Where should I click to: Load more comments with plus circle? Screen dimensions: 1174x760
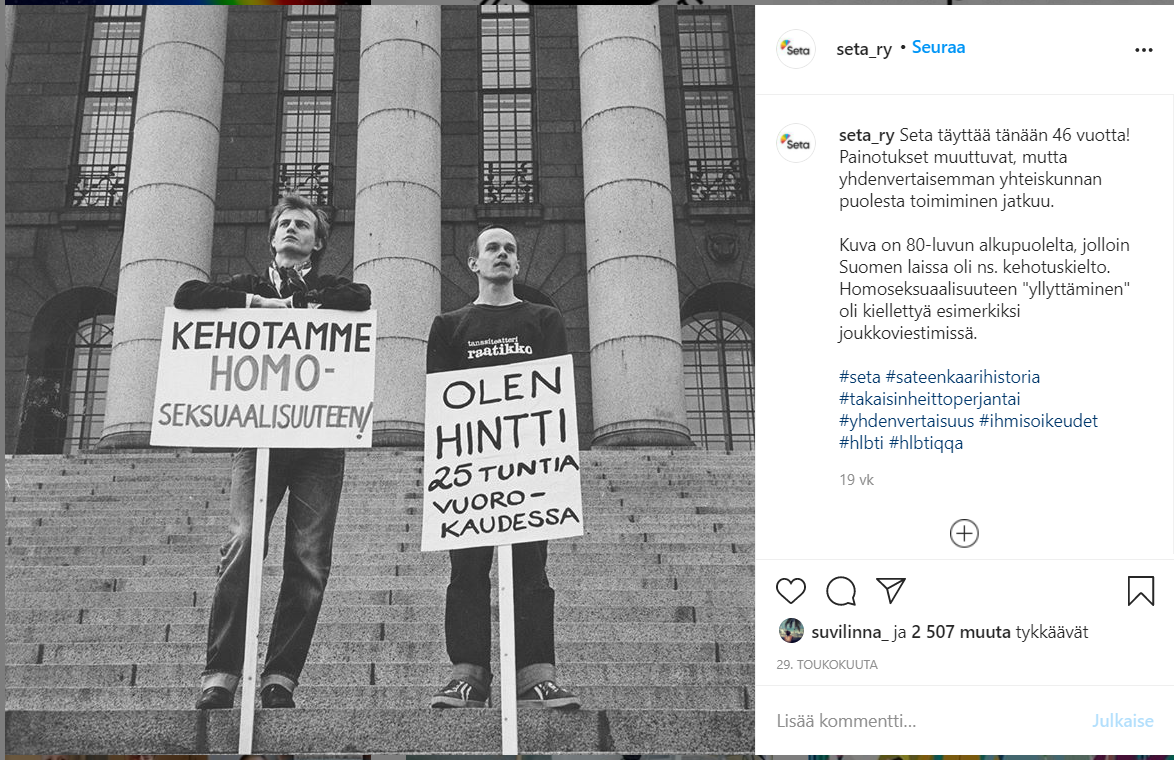pyautogui.click(x=964, y=534)
